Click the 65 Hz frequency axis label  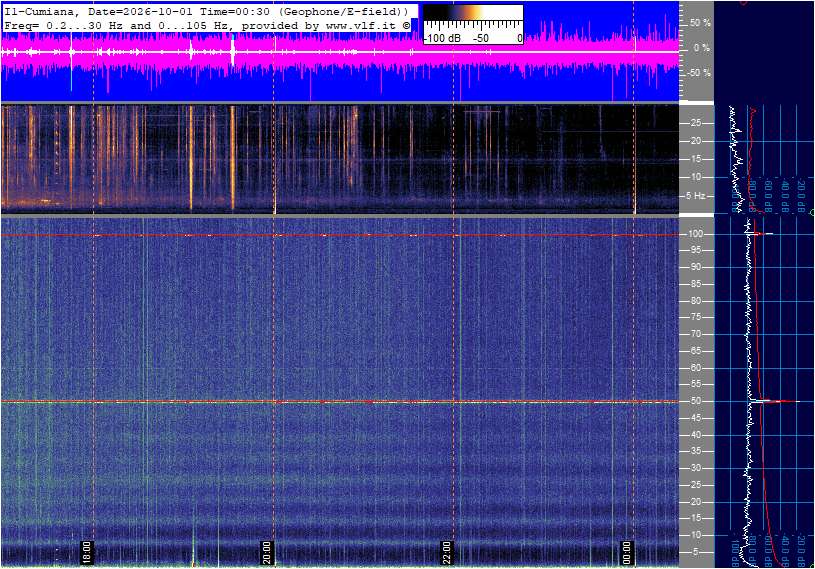coord(695,351)
